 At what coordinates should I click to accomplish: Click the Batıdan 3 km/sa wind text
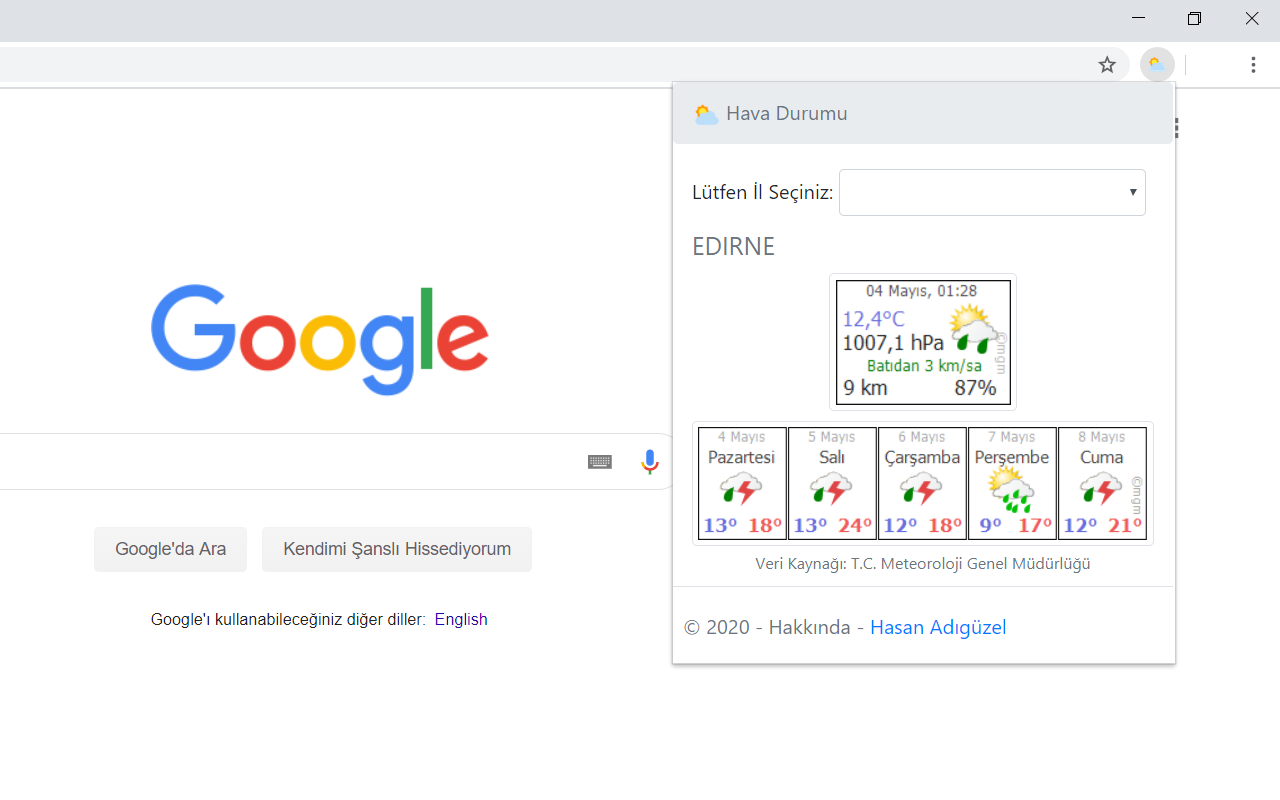(924, 366)
